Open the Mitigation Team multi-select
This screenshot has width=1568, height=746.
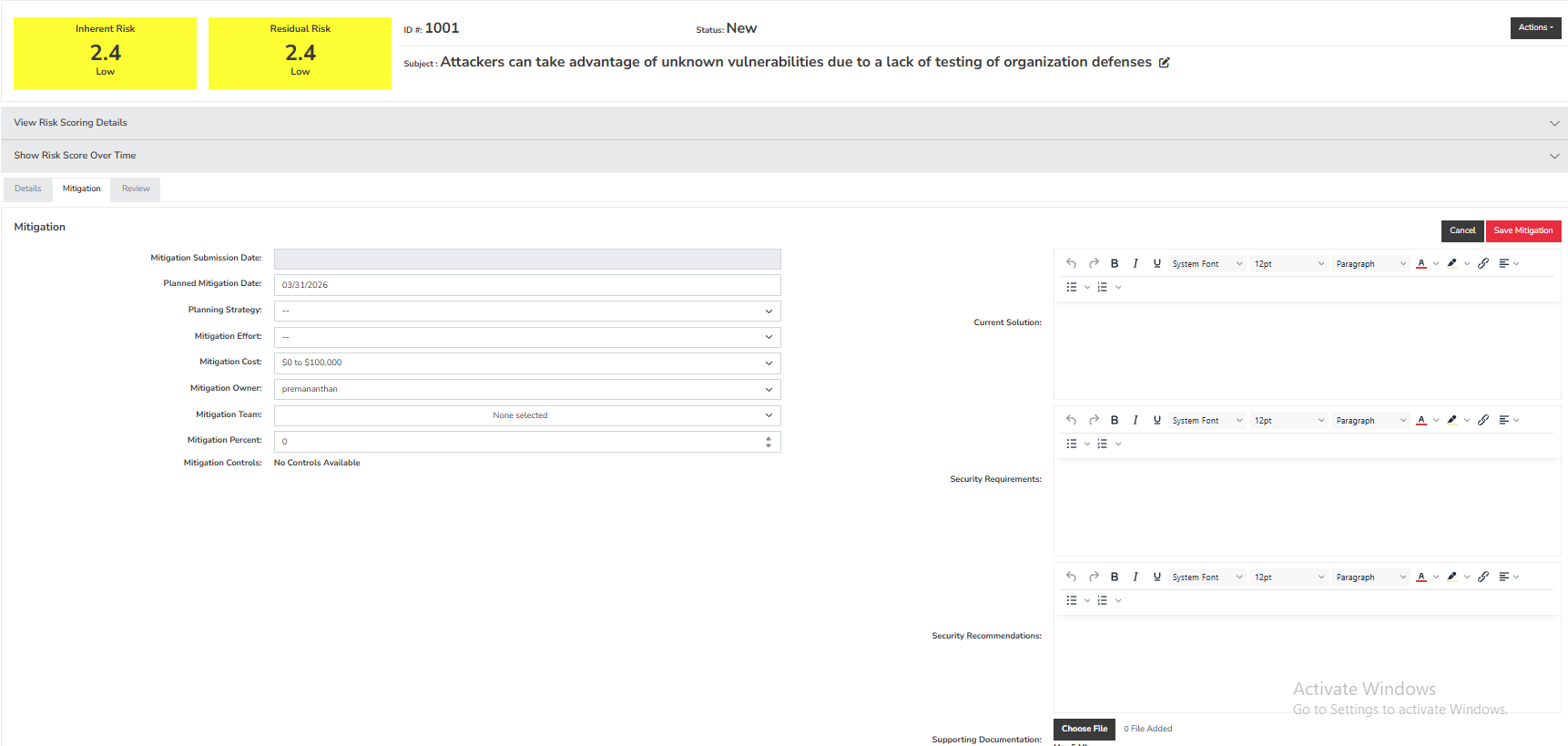pyautogui.click(x=527, y=415)
